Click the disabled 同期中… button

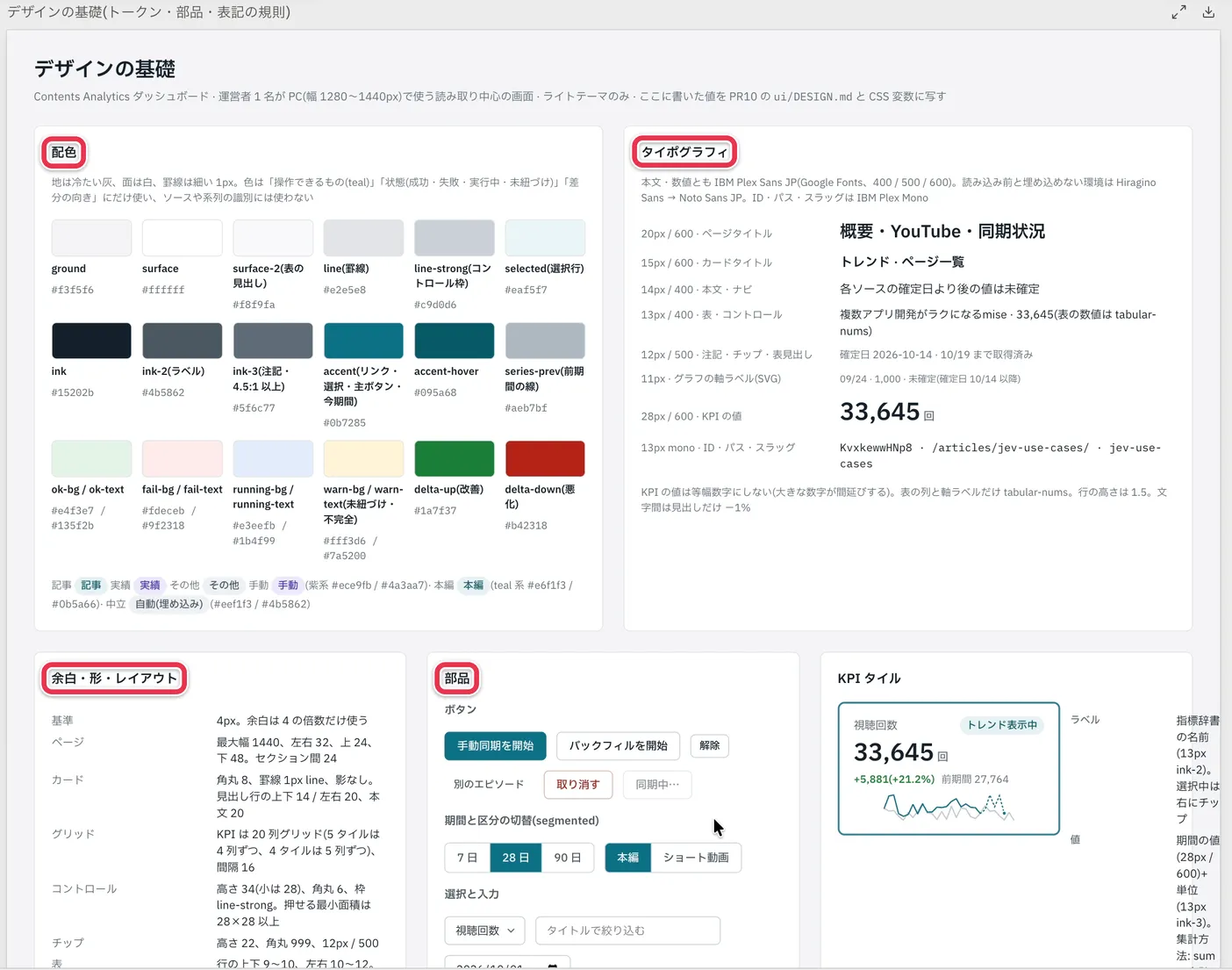pyautogui.click(x=657, y=784)
